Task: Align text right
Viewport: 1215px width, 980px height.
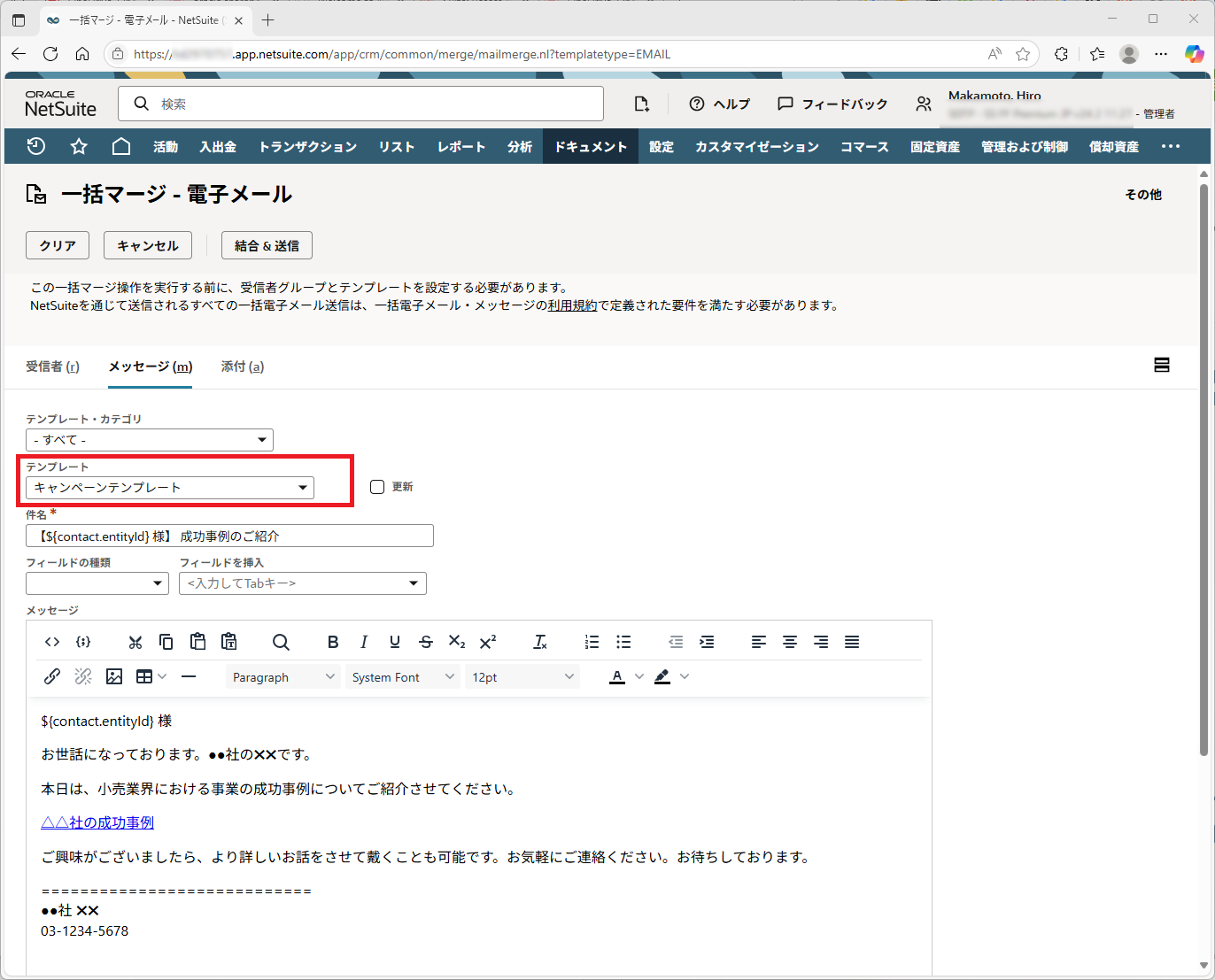Action: point(821,642)
